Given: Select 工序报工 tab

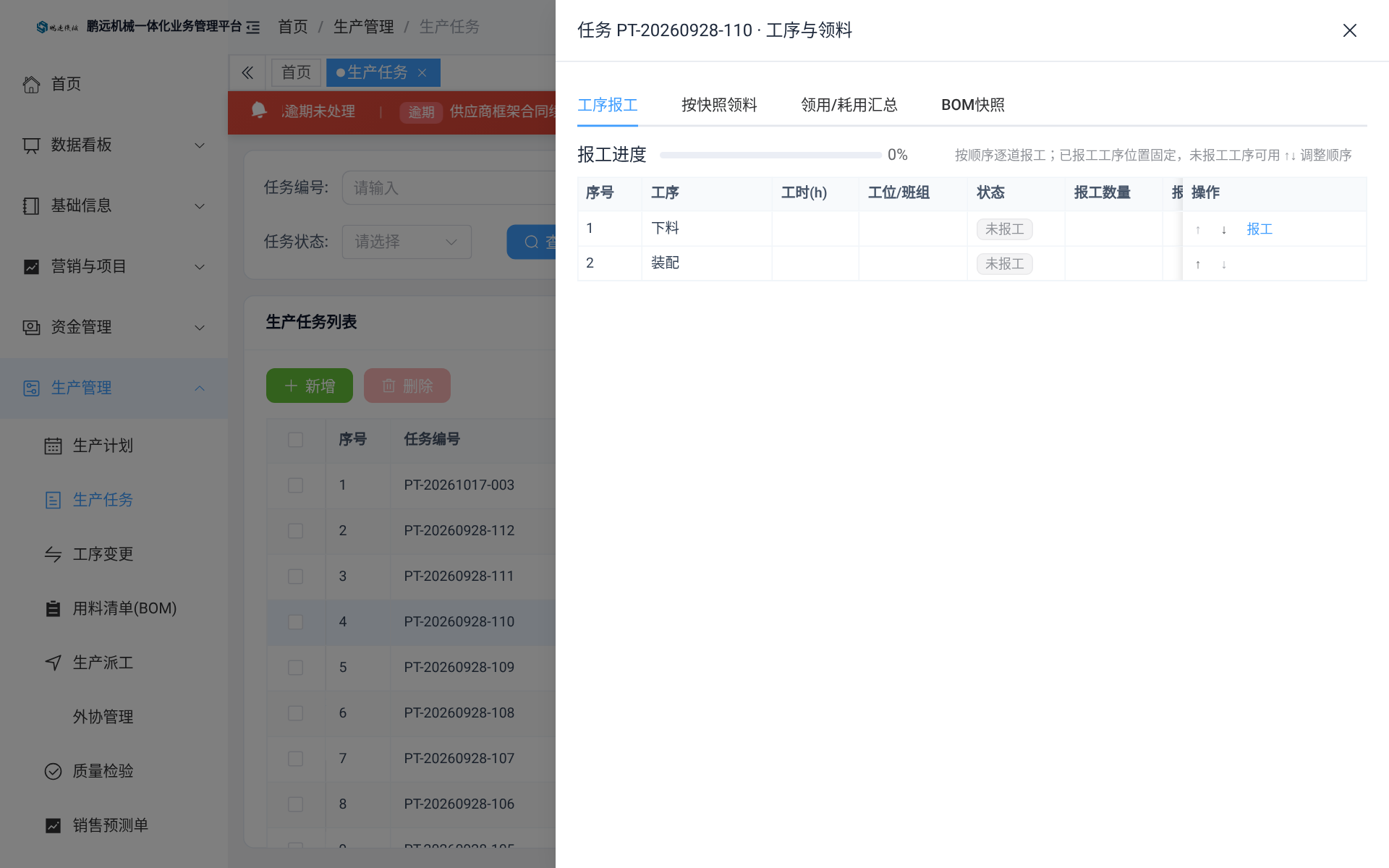Looking at the screenshot, I should pyautogui.click(x=608, y=105).
